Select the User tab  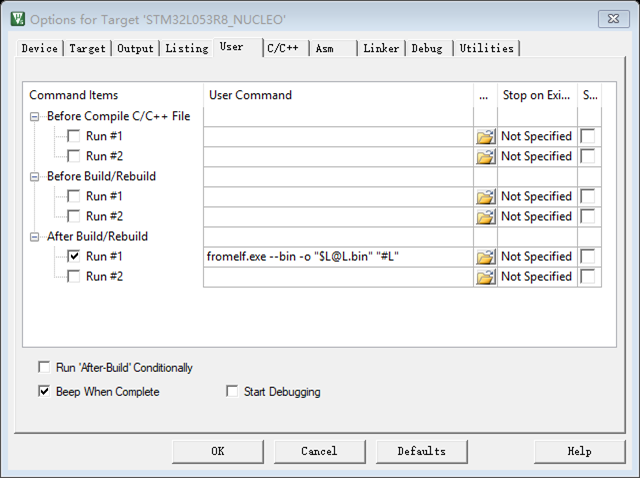click(238, 47)
